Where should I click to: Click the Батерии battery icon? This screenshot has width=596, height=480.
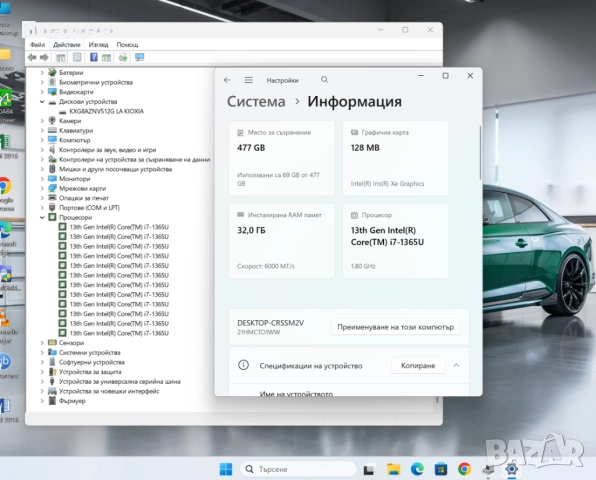point(52,72)
